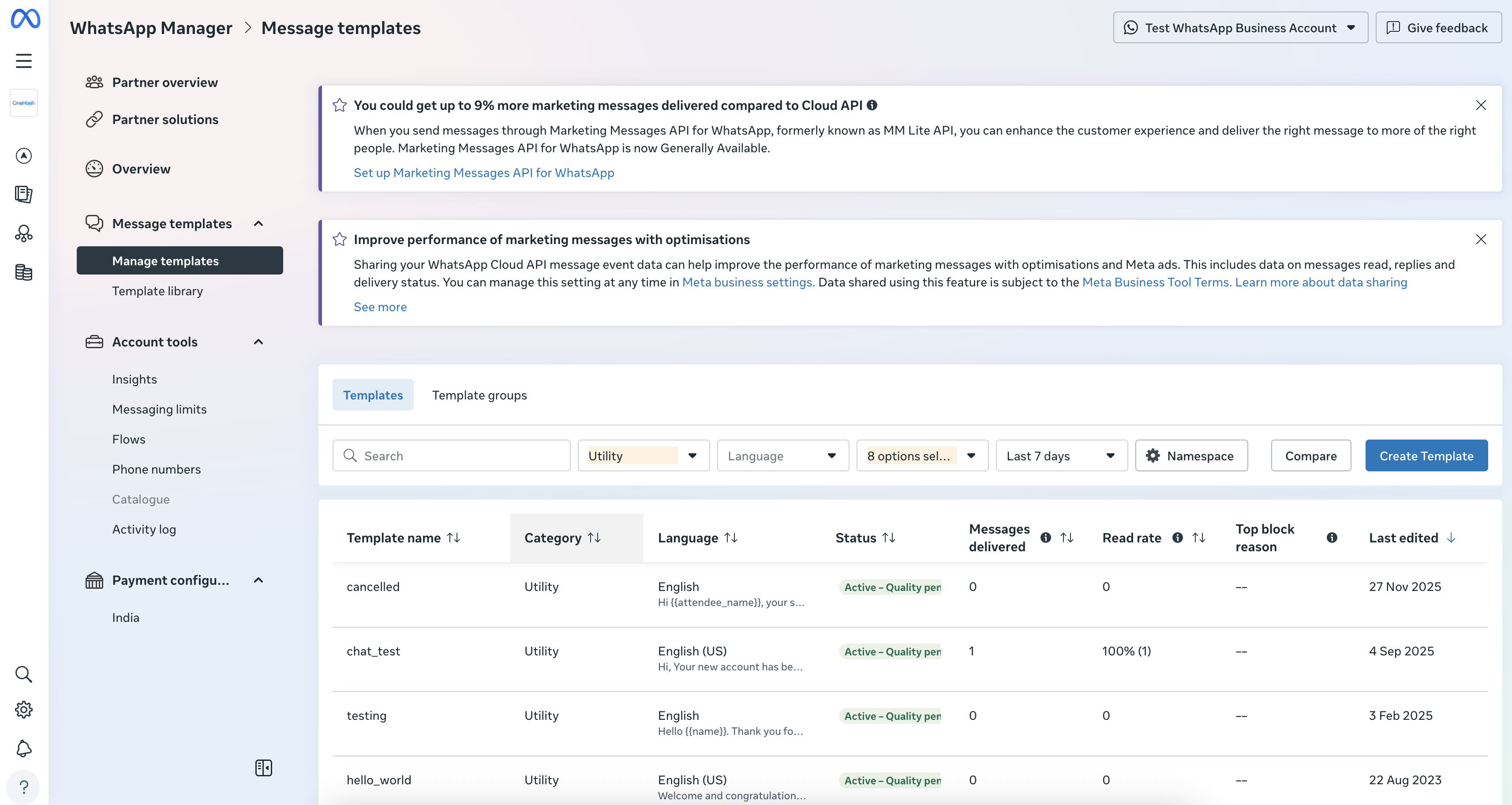This screenshot has height=805, width=1512.
Task: Collapse sidebar using the panel toggle icon
Action: (264, 767)
